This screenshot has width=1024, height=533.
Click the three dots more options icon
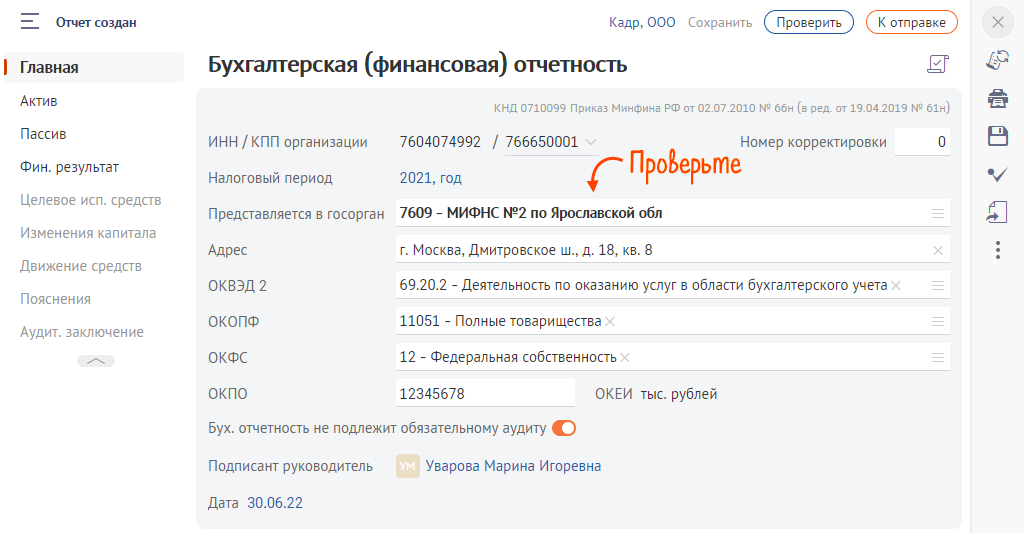997,250
